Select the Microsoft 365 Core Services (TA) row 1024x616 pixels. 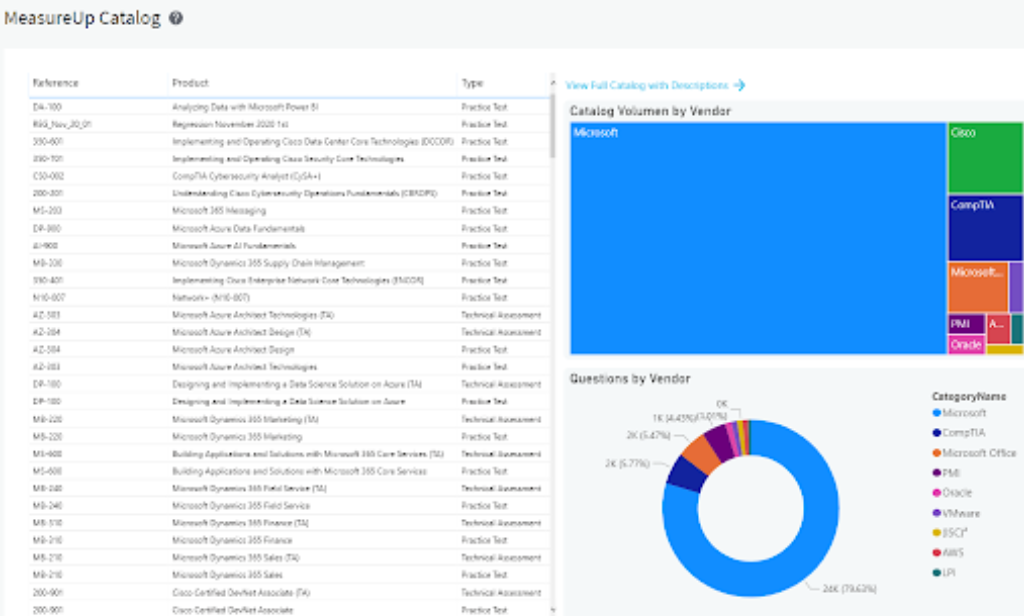click(289, 454)
